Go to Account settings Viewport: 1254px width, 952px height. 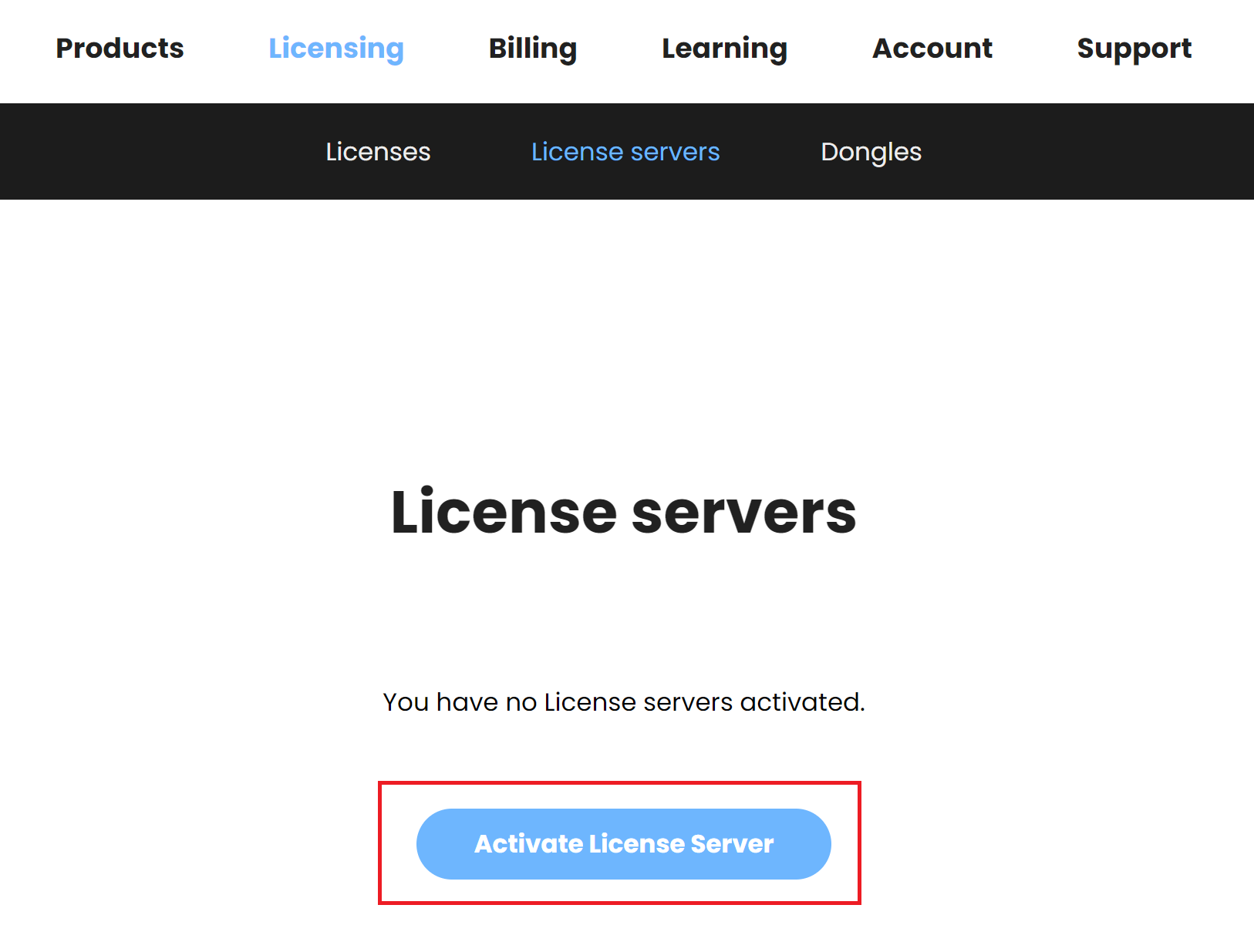coord(932,49)
